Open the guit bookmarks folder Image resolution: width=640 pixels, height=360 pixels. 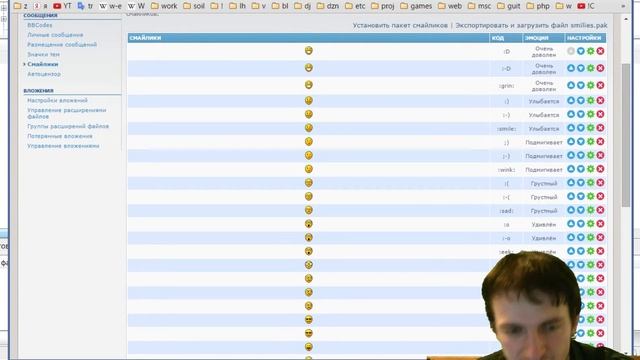point(509,6)
